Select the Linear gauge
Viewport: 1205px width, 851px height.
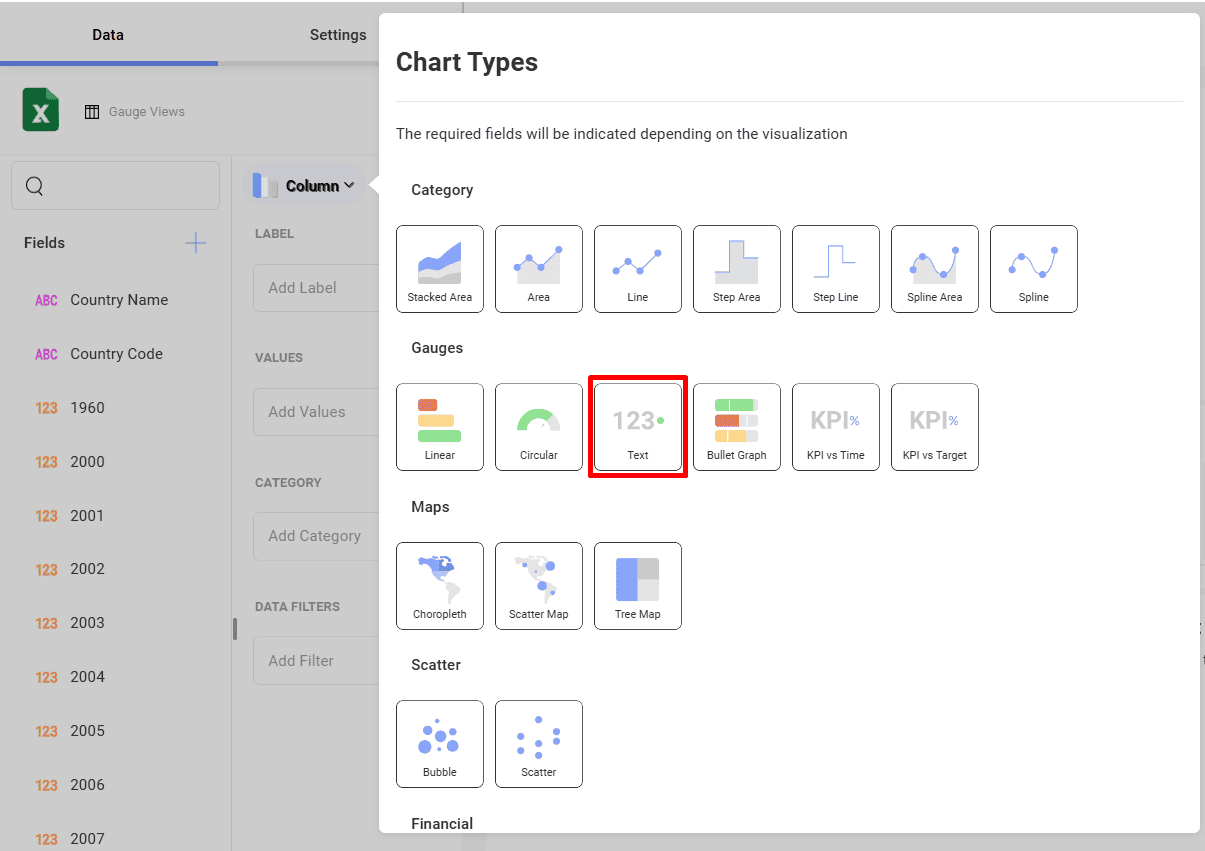[440, 427]
